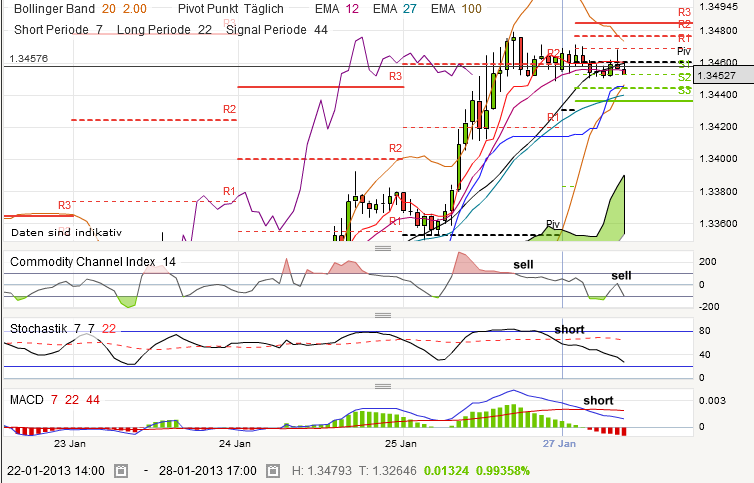Click the 25 Jan time axis label

pos(401,444)
